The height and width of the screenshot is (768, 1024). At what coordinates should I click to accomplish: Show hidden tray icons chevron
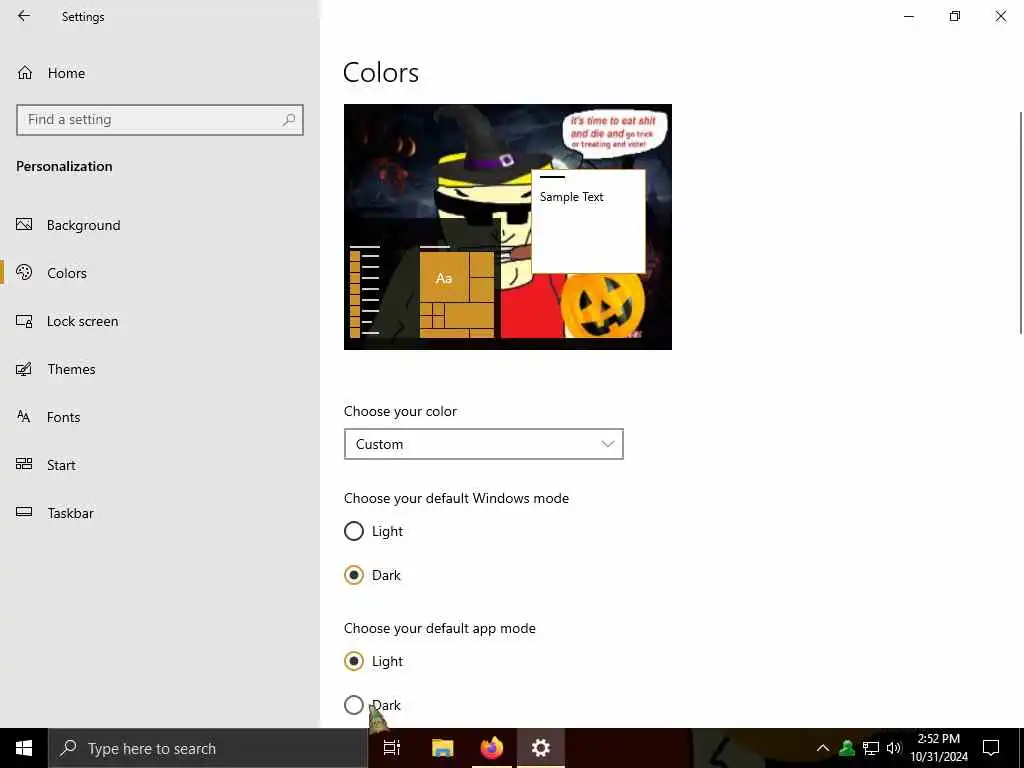[x=823, y=748]
